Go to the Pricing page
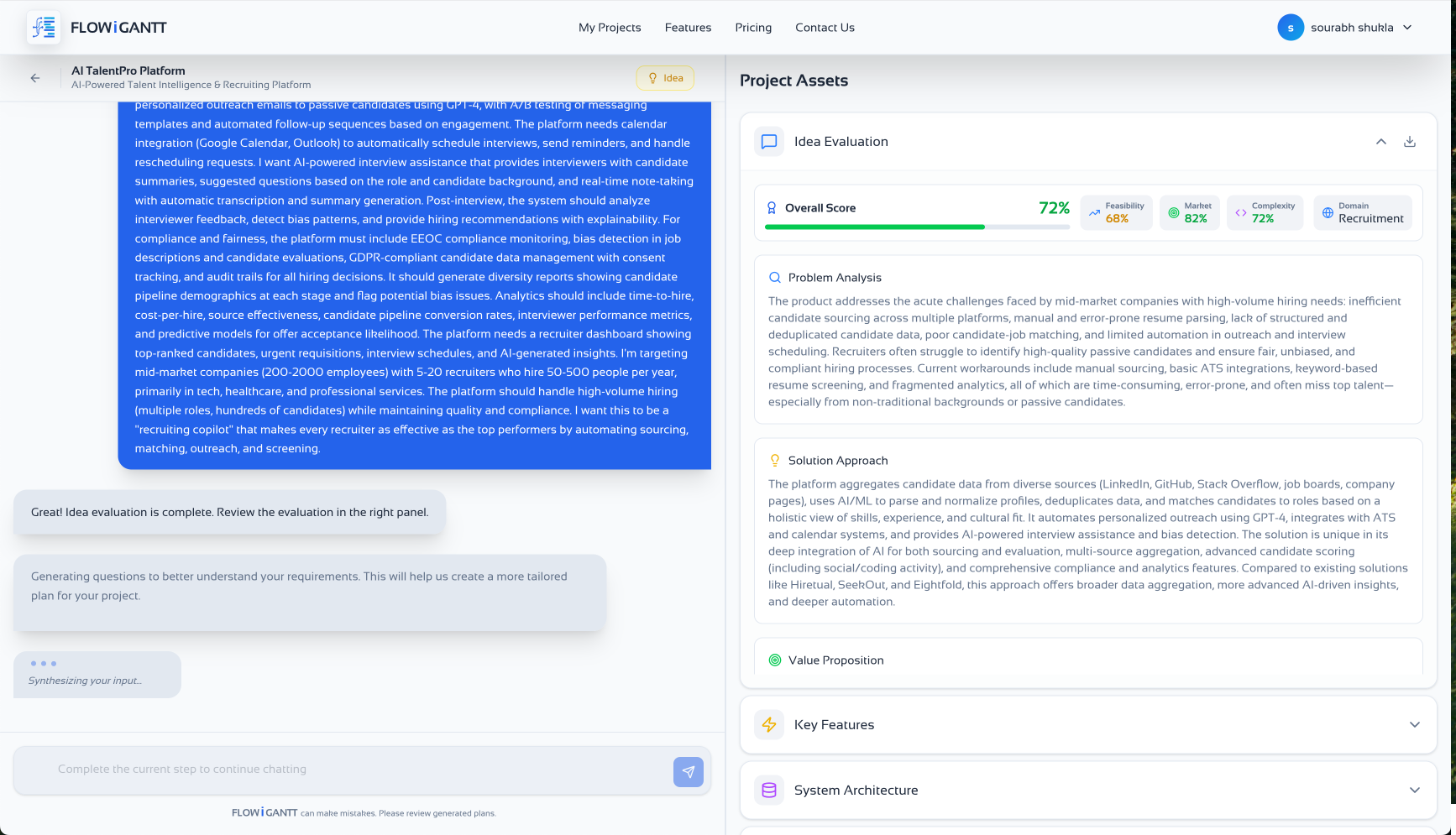 tap(752, 28)
